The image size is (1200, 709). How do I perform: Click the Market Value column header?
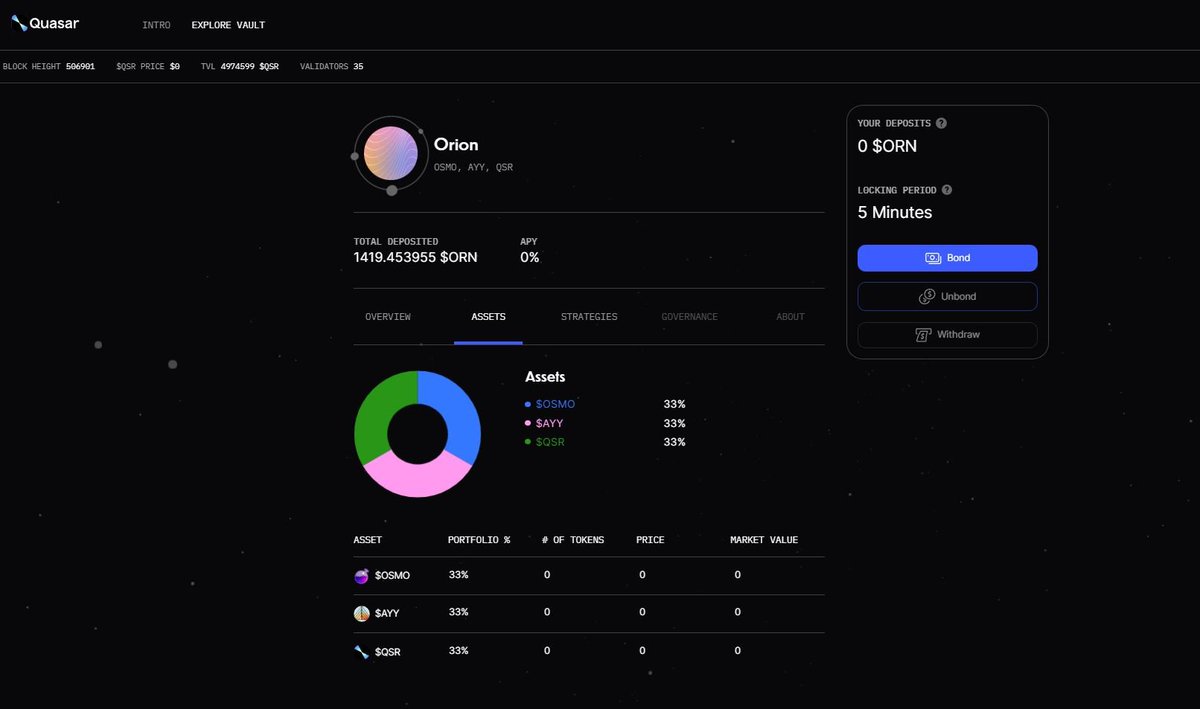(764, 540)
